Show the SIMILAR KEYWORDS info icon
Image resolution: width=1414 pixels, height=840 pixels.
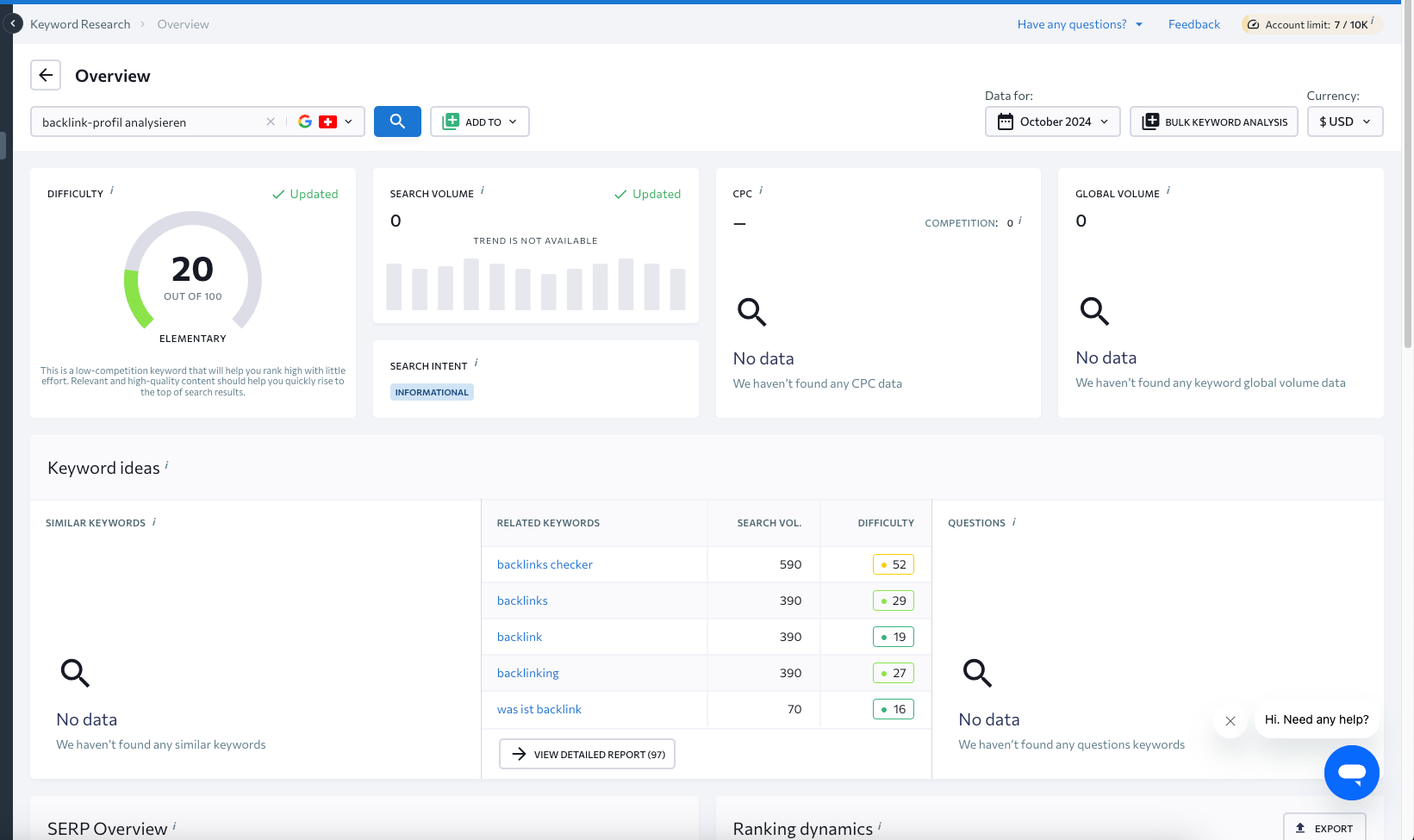(154, 521)
